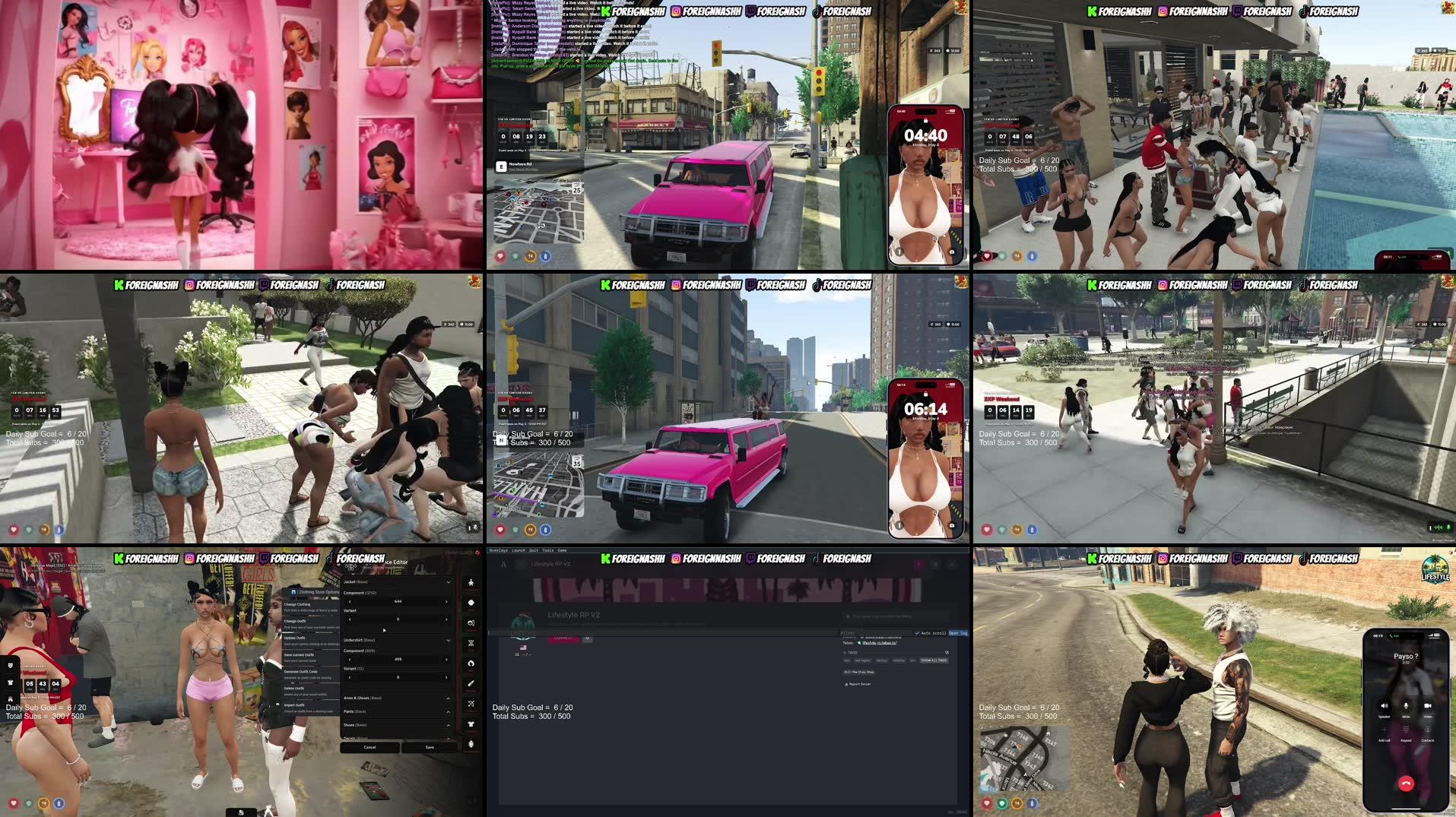Open the Game menu in the console bar
This screenshot has height=817, width=1456.
[562, 550]
